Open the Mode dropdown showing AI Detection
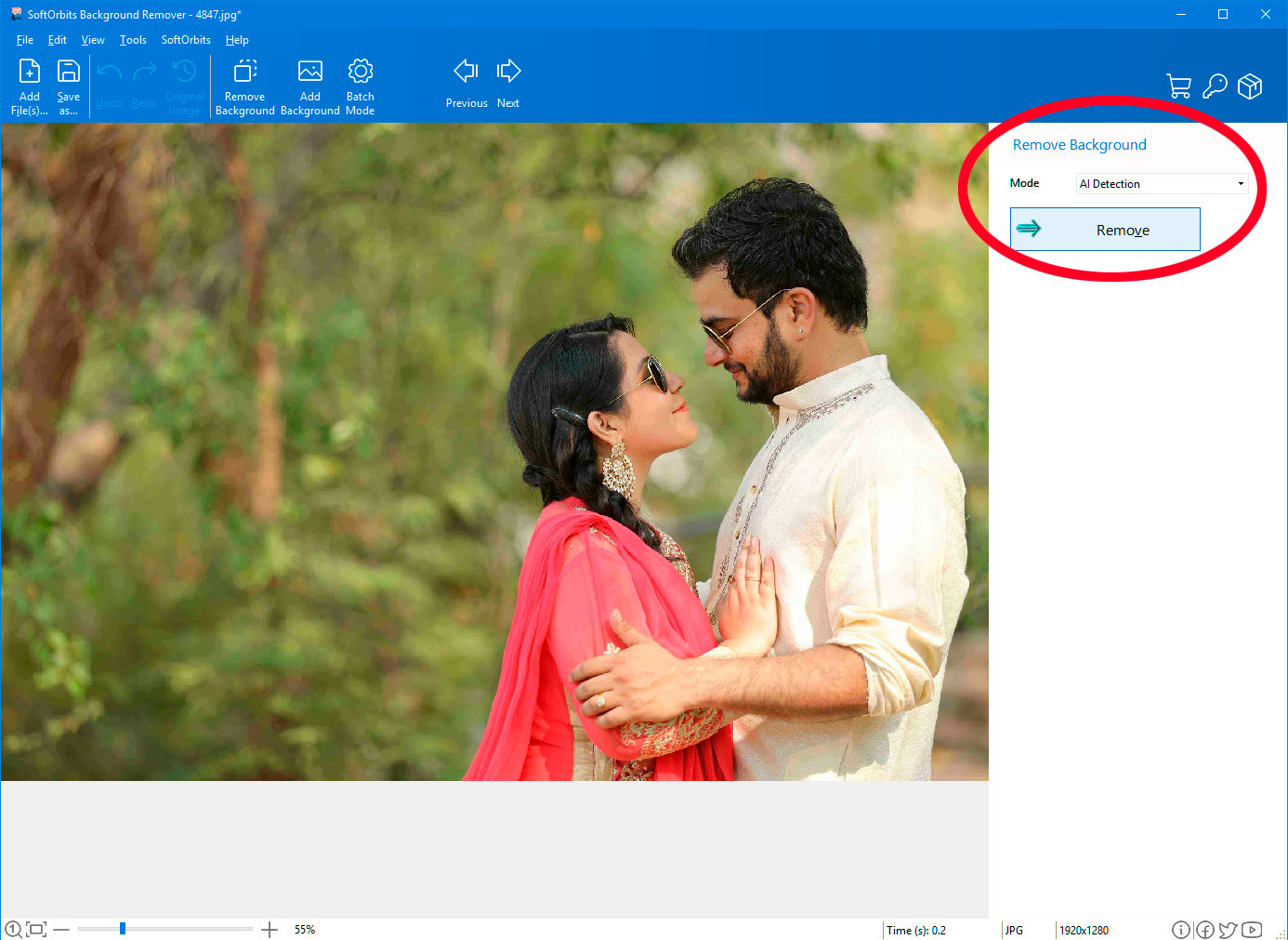 point(1162,183)
